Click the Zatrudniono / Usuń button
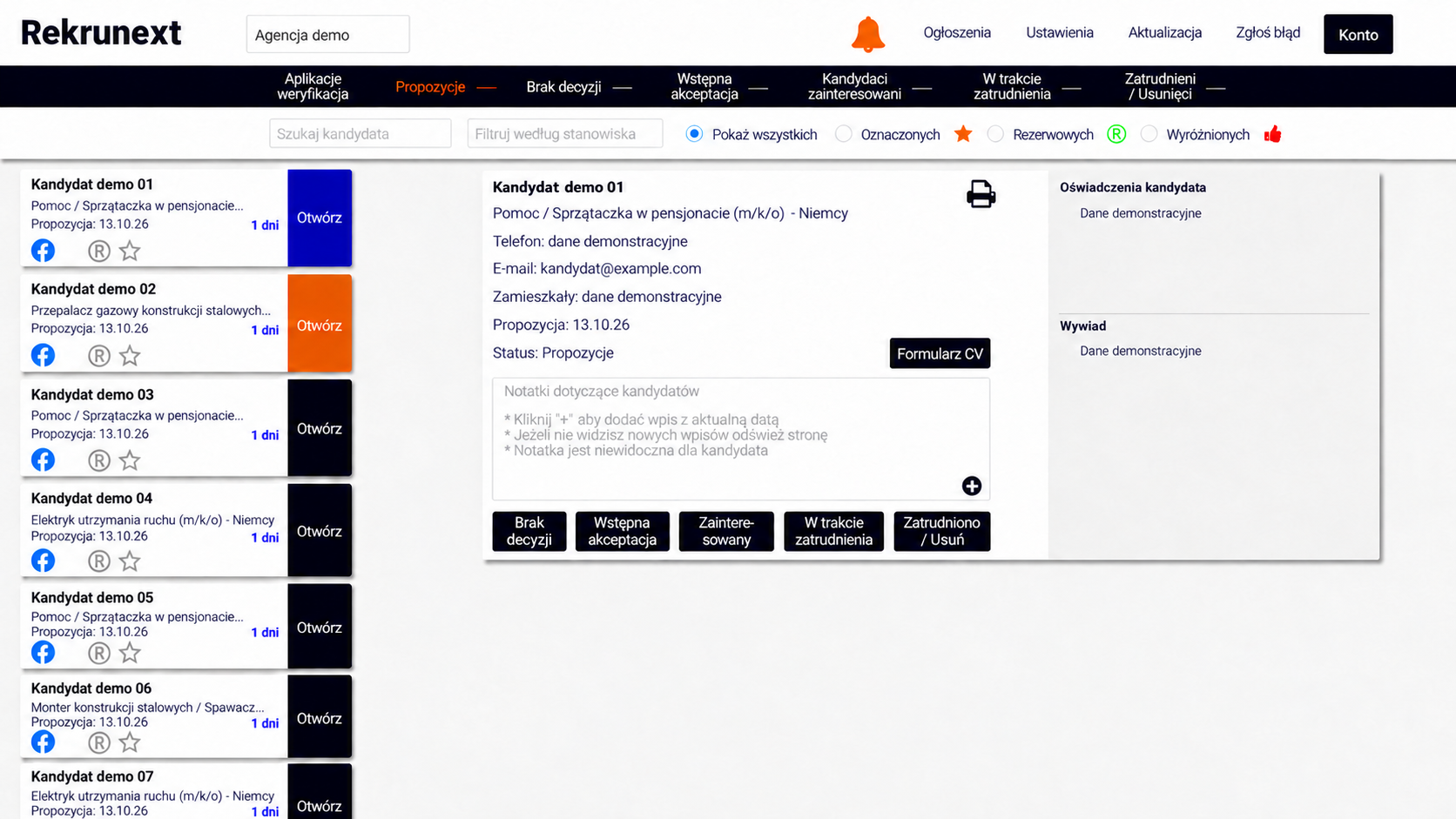 click(942, 531)
